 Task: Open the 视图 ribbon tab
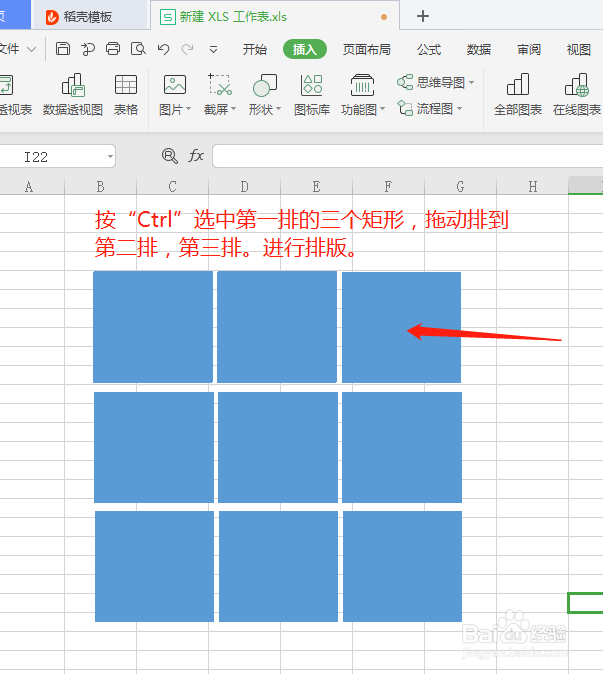tap(579, 50)
